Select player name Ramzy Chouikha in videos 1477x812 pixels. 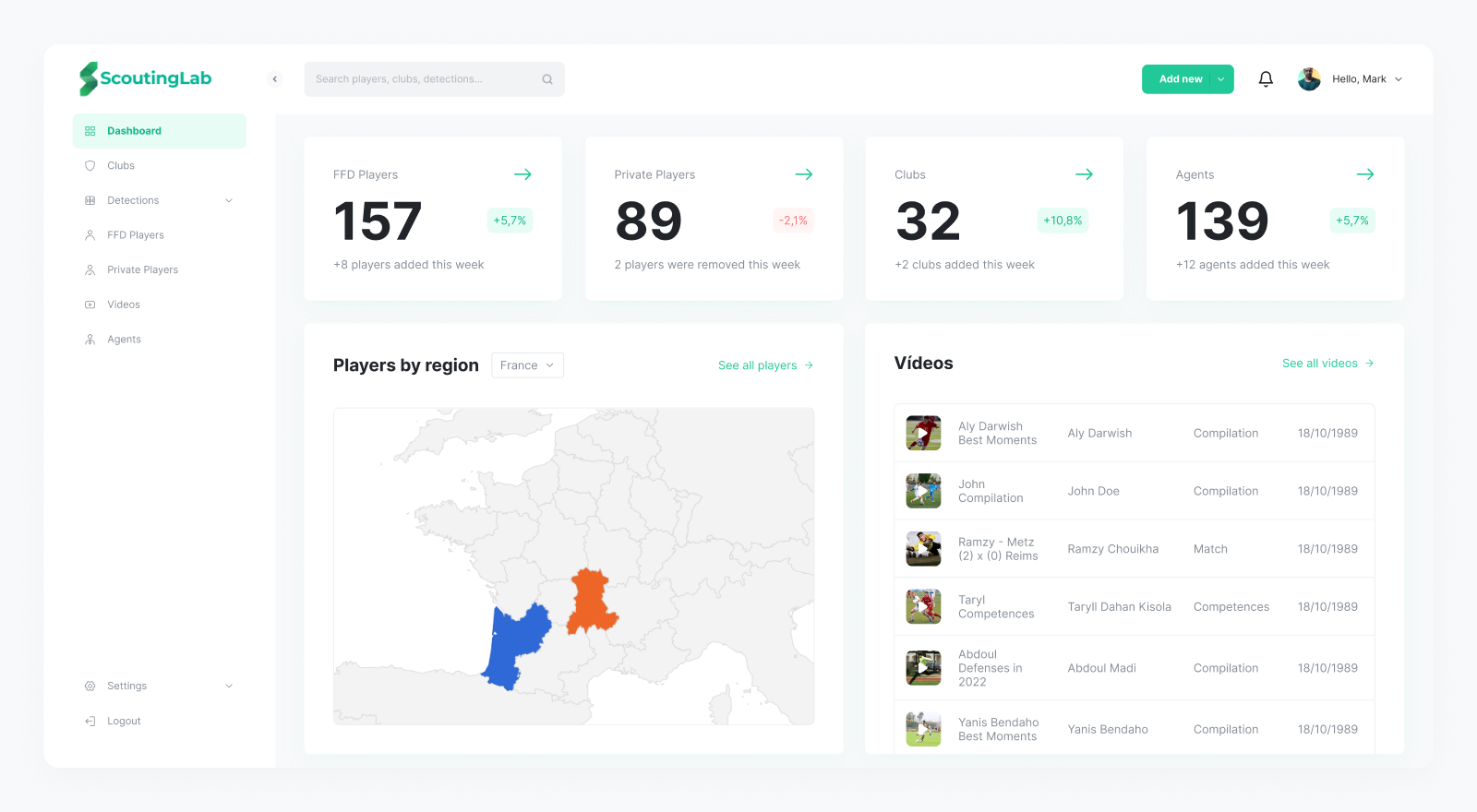[1113, 549]
